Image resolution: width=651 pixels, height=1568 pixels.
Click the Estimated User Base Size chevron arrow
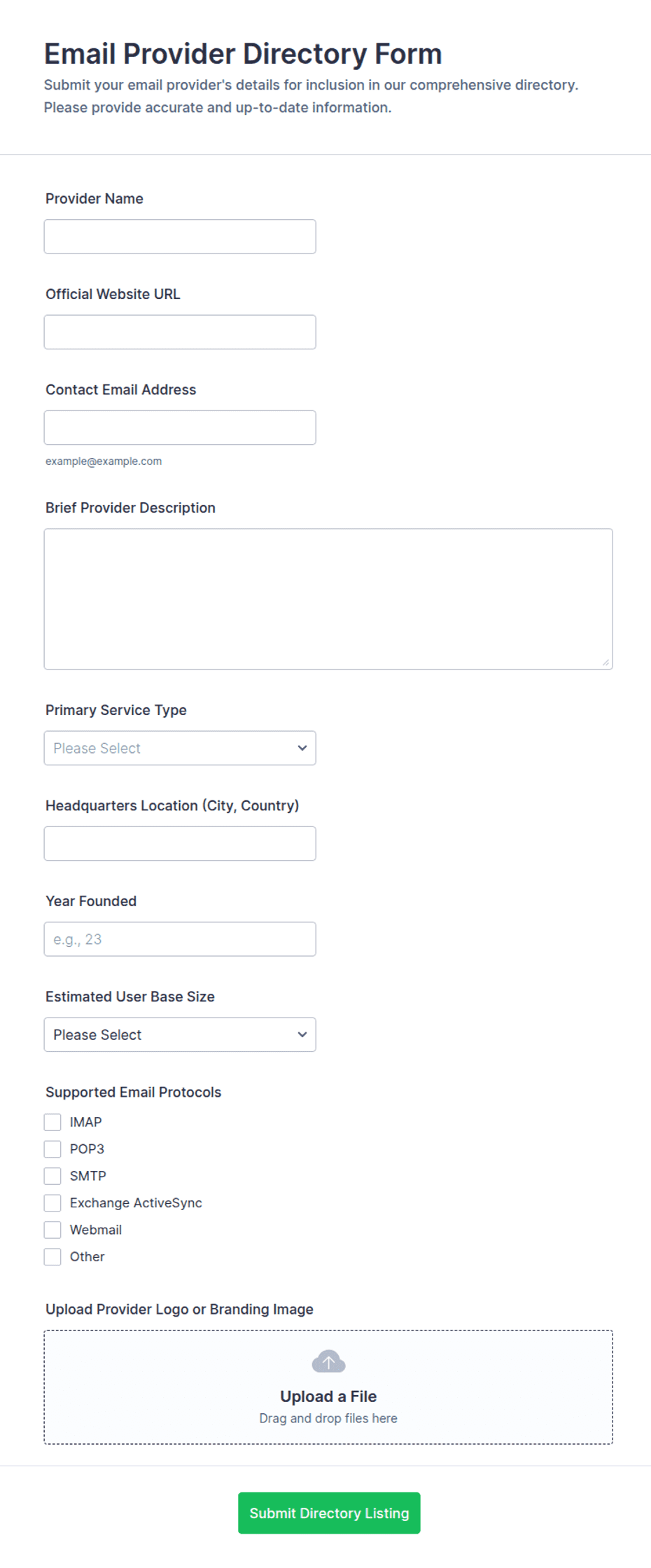tap(302, 1034)
